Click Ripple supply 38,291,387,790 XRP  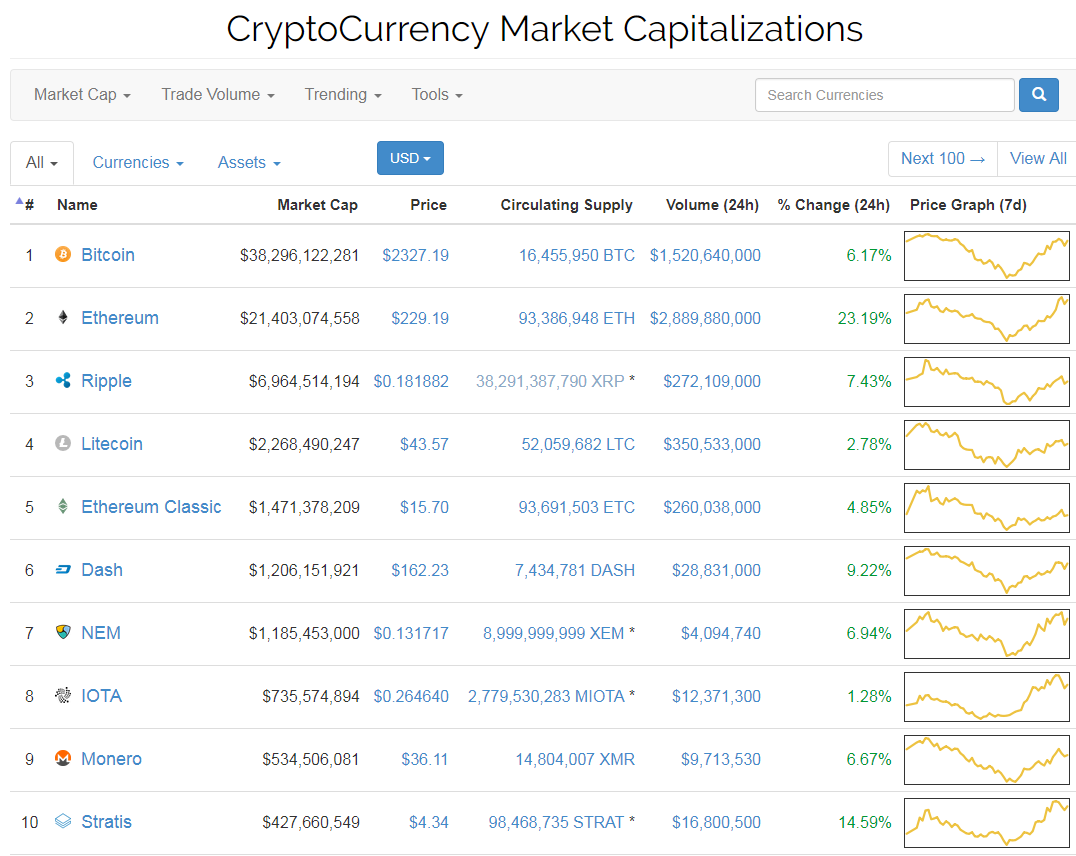(550, 381)
